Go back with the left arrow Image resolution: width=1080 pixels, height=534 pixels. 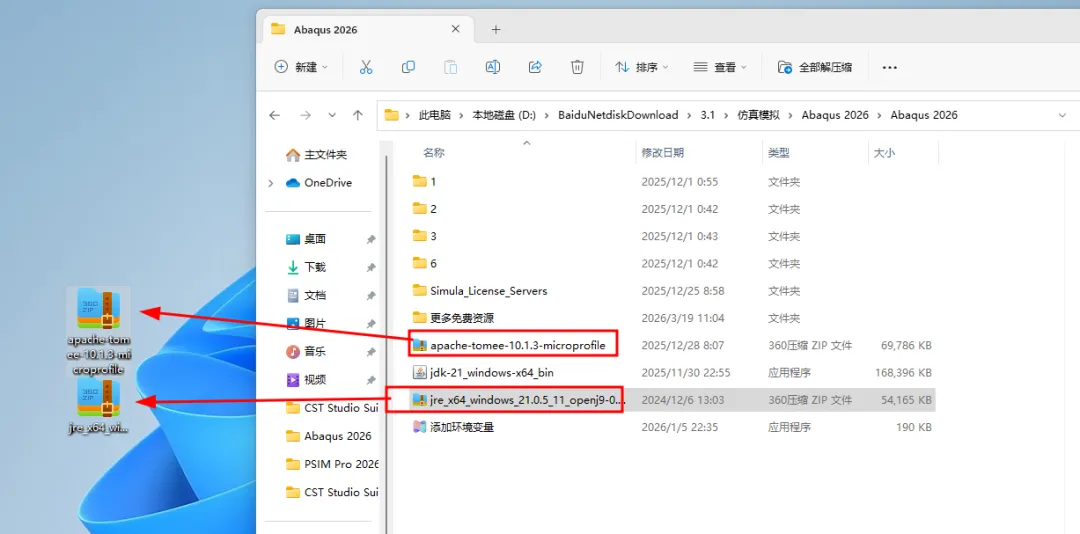[274, 115]
